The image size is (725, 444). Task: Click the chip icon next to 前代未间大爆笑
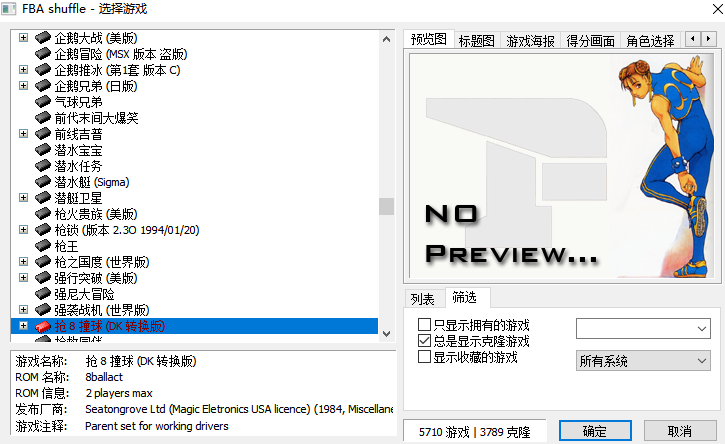43,117
